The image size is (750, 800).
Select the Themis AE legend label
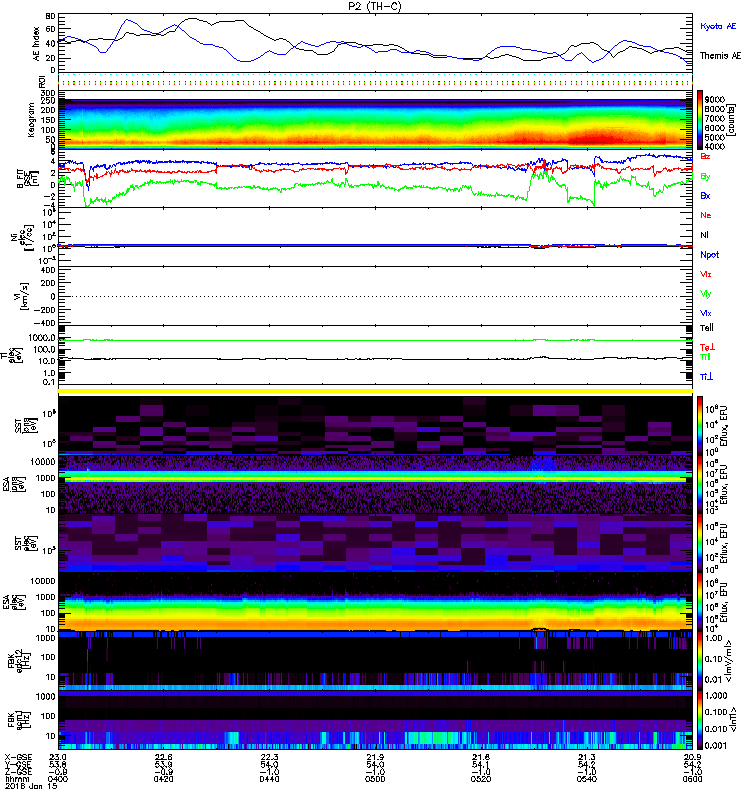click(720, 56)
